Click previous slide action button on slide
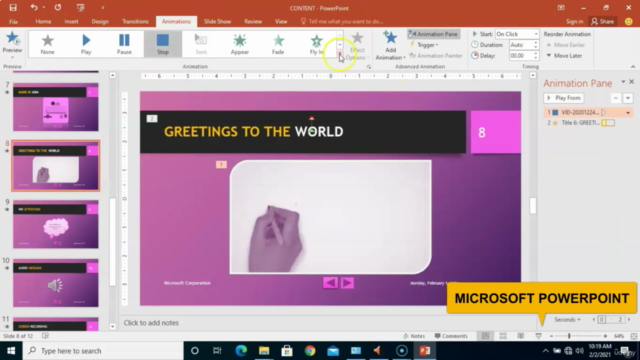The width and height of the screenshot is (640, 360). 330,282
